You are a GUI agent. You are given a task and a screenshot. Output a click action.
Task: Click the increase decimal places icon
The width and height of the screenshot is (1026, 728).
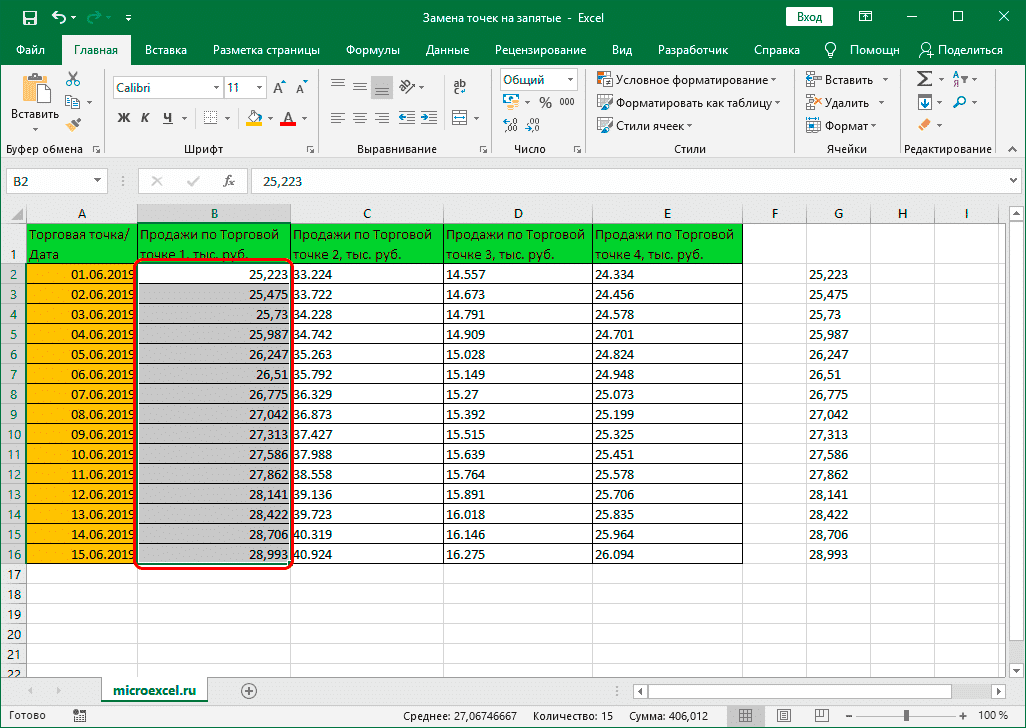coord(510,126)
